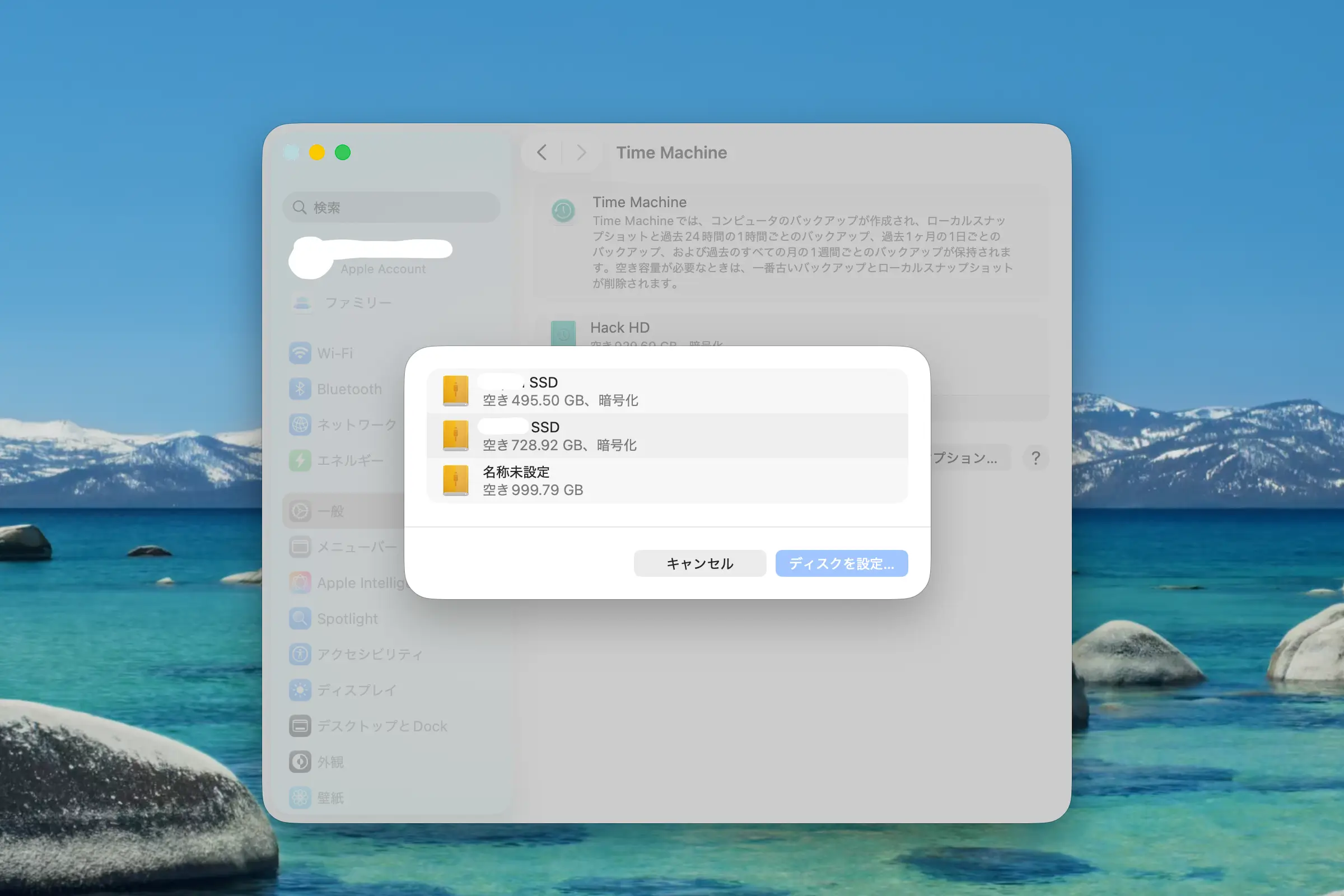Go forward with the right chevron
1344x896 pixels.
tap(581, 152)
